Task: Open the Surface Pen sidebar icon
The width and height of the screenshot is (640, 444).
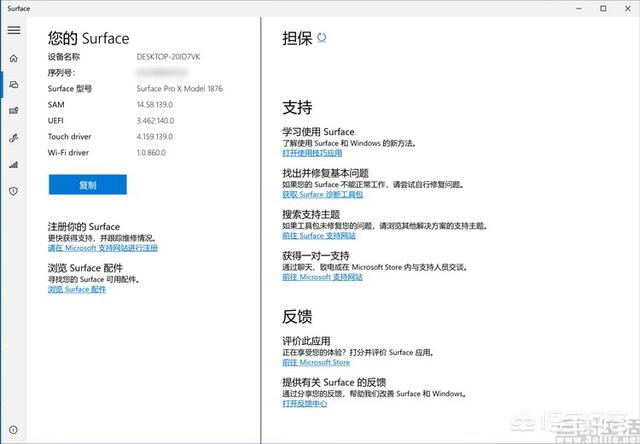Action: [x=14, y=137]
